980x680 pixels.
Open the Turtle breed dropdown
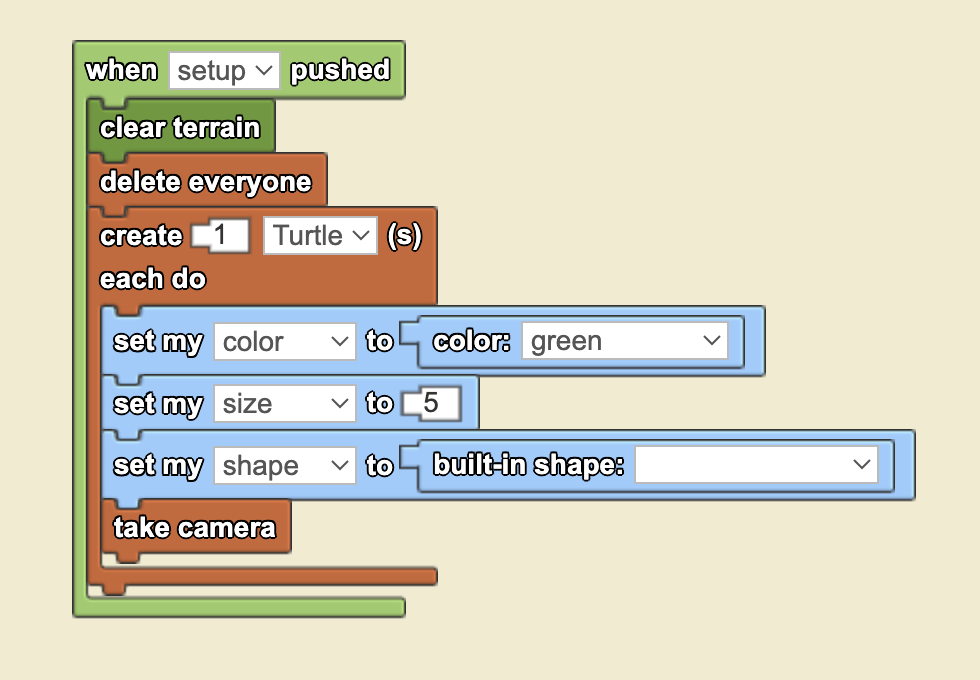click(320, 236)
